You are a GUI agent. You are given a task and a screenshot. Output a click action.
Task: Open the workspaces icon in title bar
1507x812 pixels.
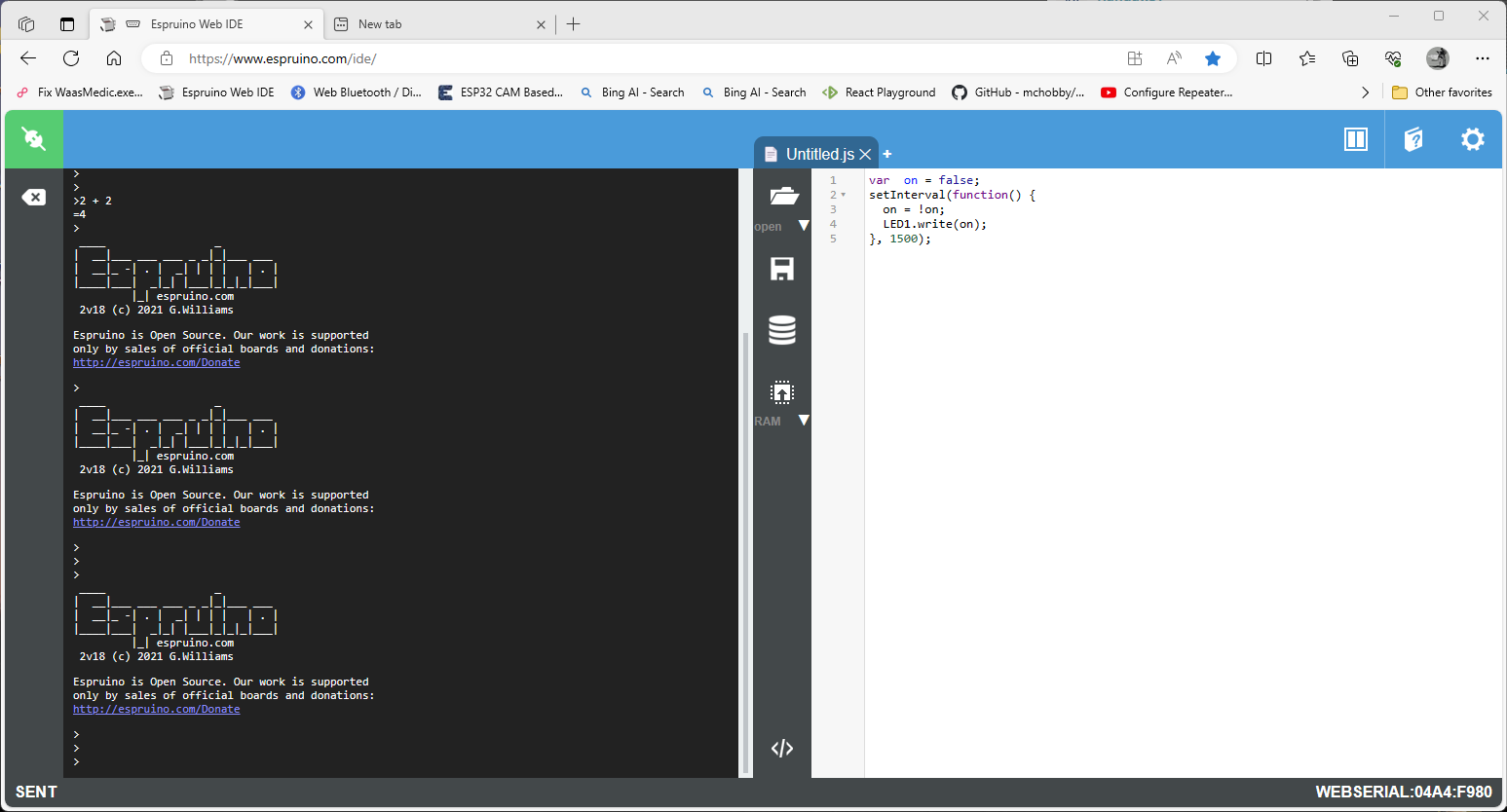point(26,24)
